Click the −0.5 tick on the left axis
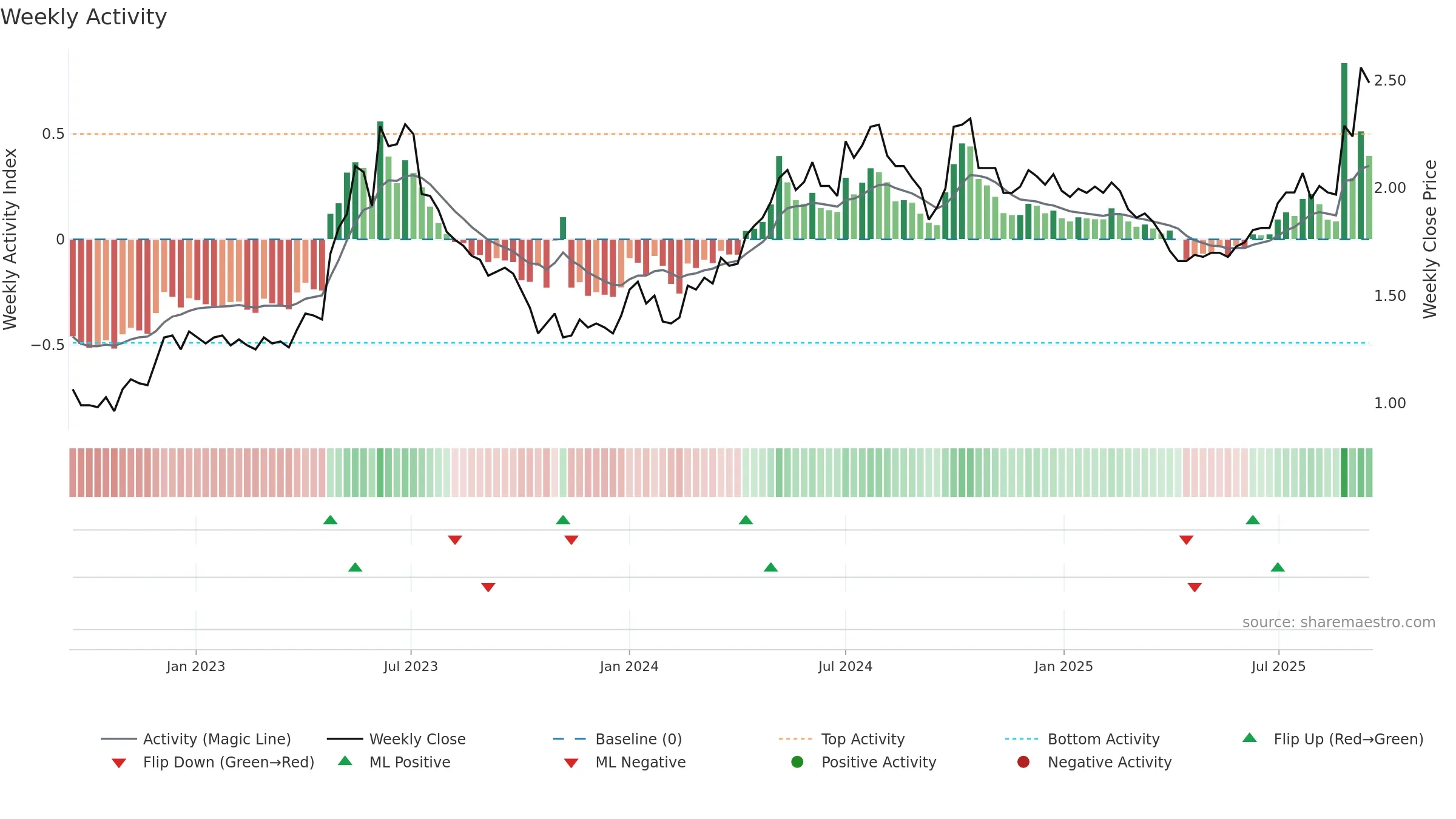Viewport: 1456px width, 819px height. click(x=48, y=345)
